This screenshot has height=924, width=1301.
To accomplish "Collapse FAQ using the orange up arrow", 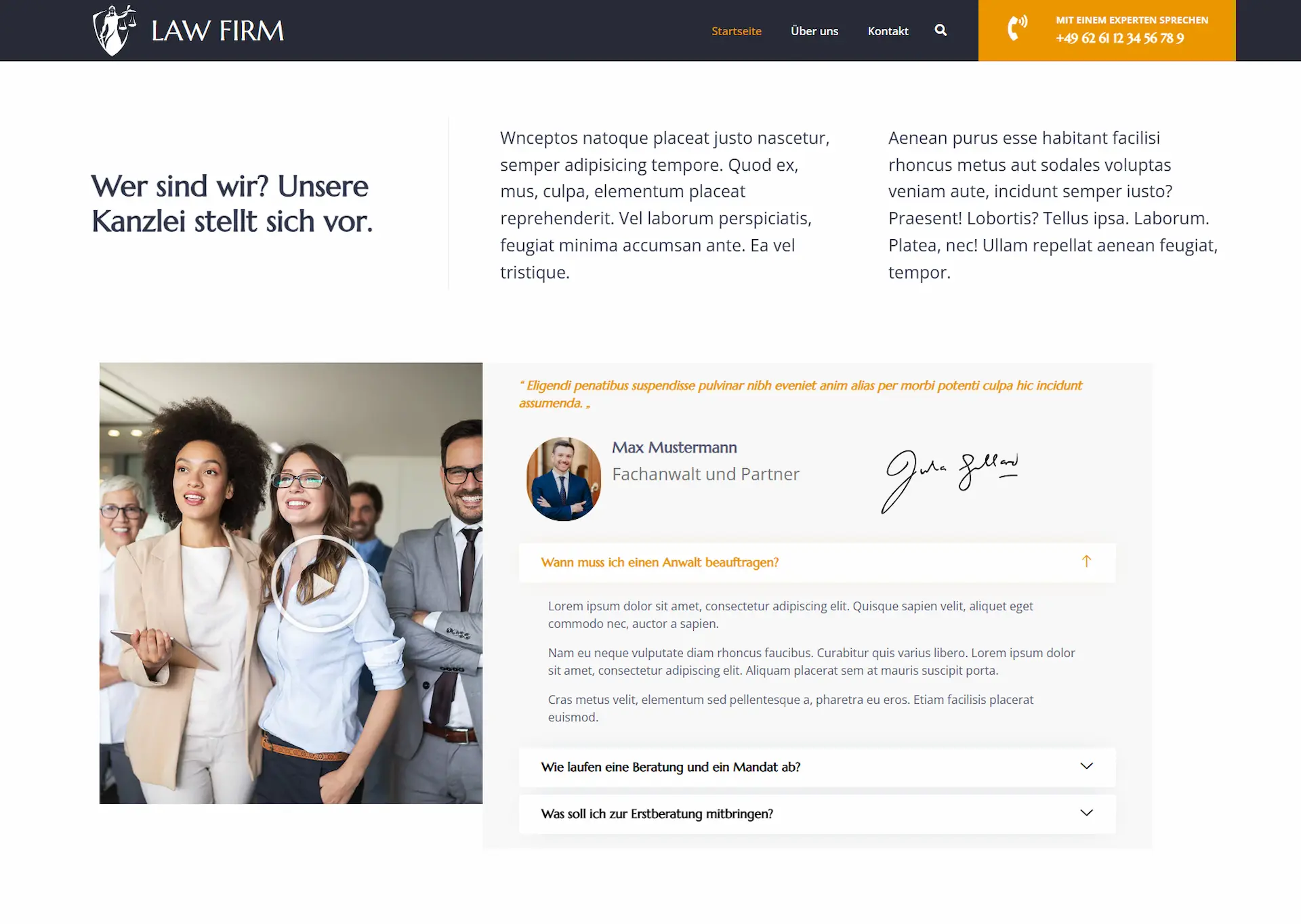I will click(1086, 562).
